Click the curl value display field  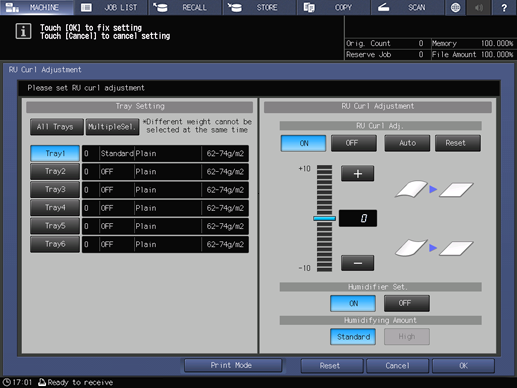[358, 218]
